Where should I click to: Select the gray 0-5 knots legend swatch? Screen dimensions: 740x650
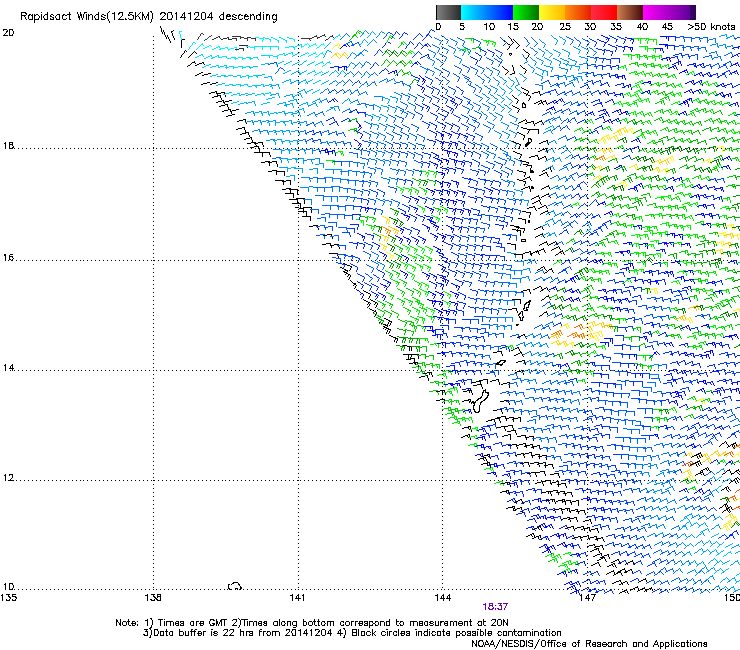(448, 12)
